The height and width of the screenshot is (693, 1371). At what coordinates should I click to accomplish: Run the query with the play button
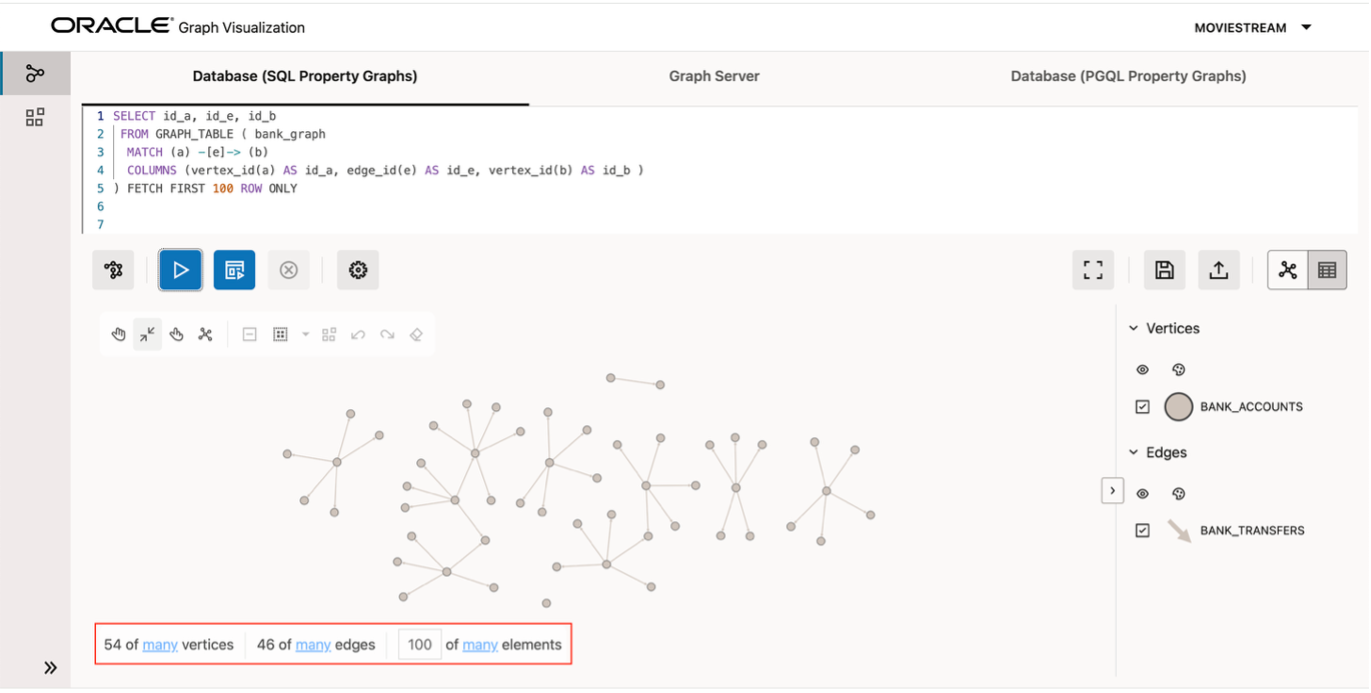tap(181, 270)
